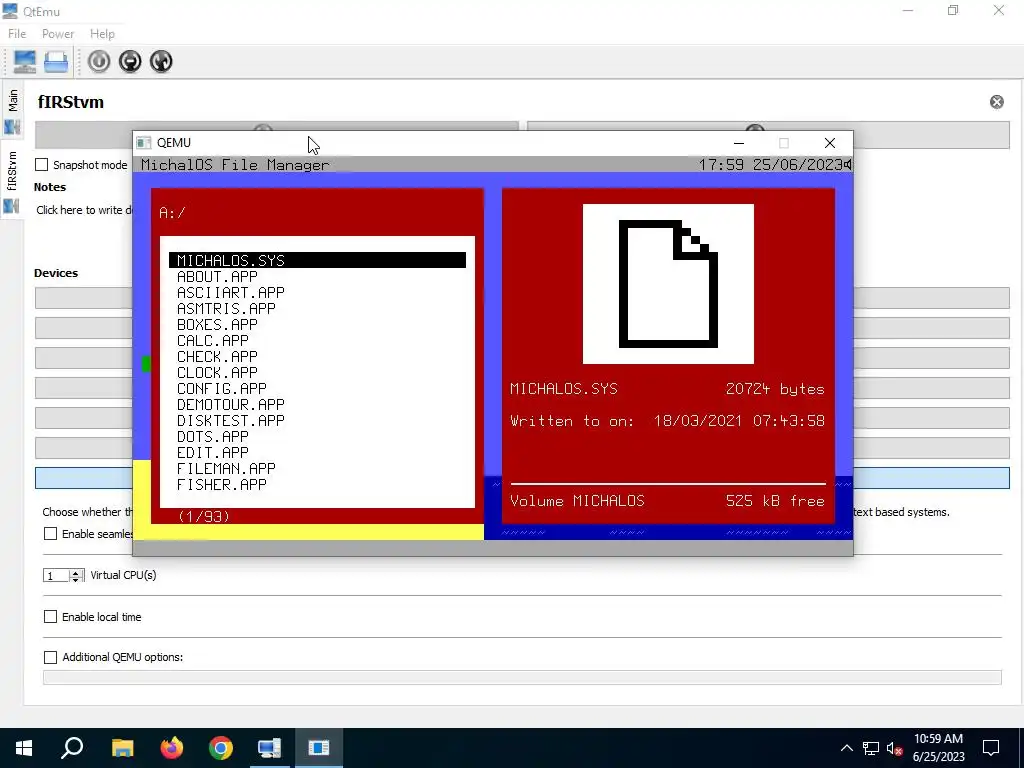Restore down the QtEmu window

click(953, 10)
